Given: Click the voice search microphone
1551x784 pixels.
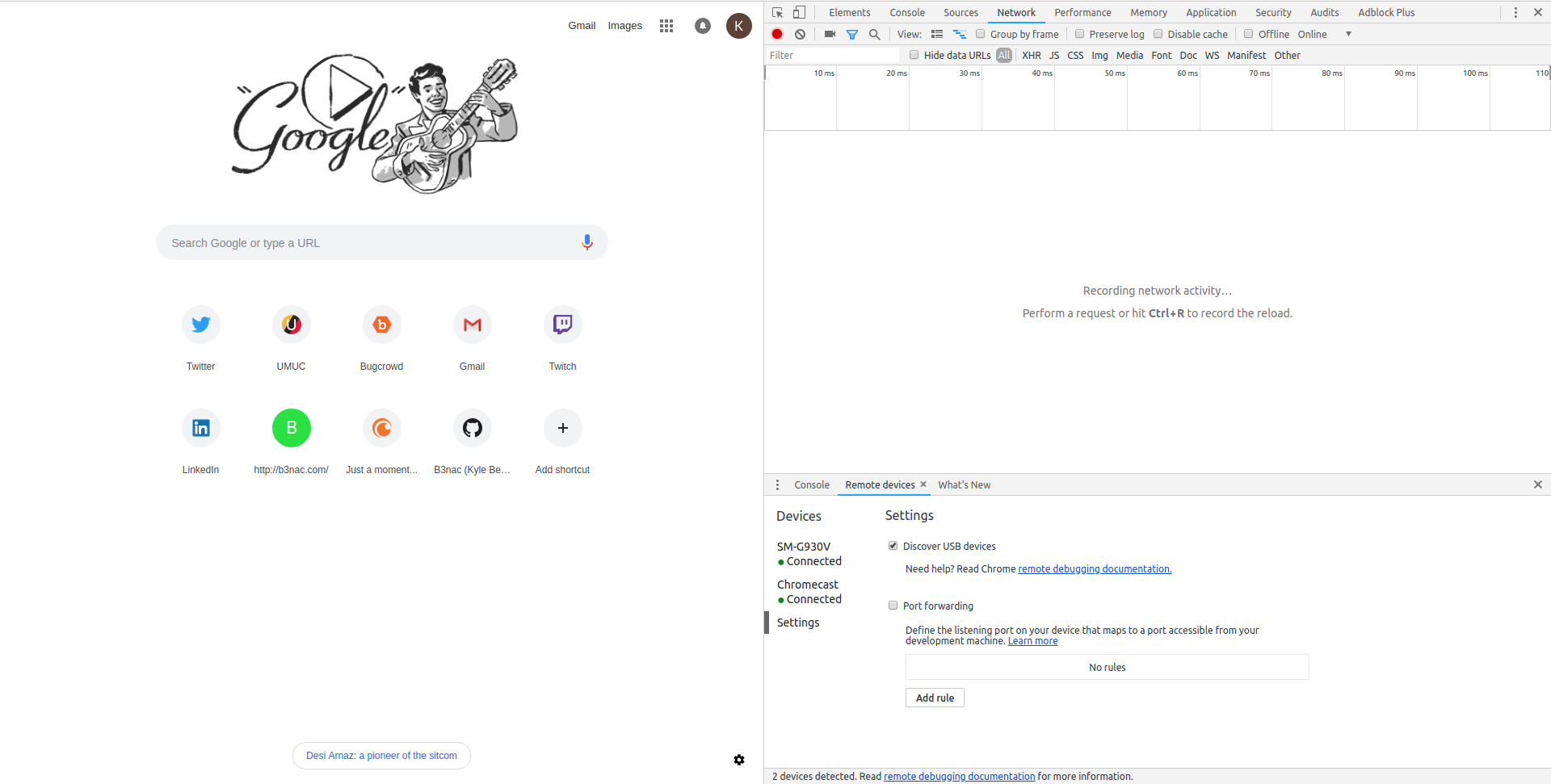Looking at the screenshot, I should pos(587,242).
